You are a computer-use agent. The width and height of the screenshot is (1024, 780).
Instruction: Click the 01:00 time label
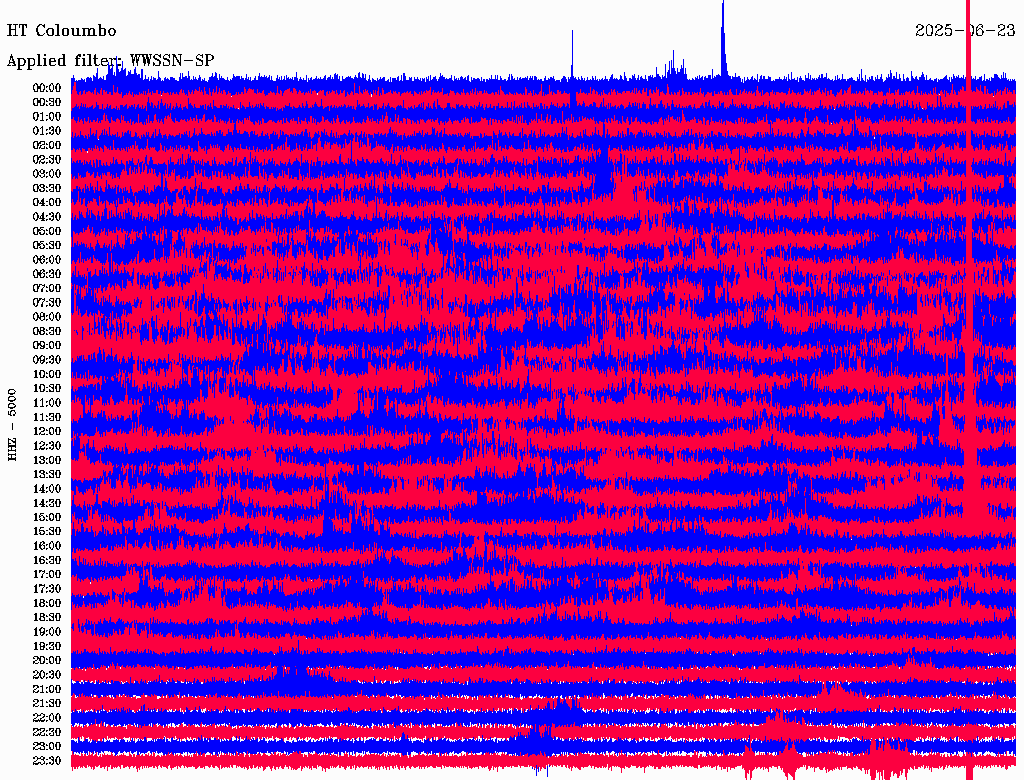point(47,117)
